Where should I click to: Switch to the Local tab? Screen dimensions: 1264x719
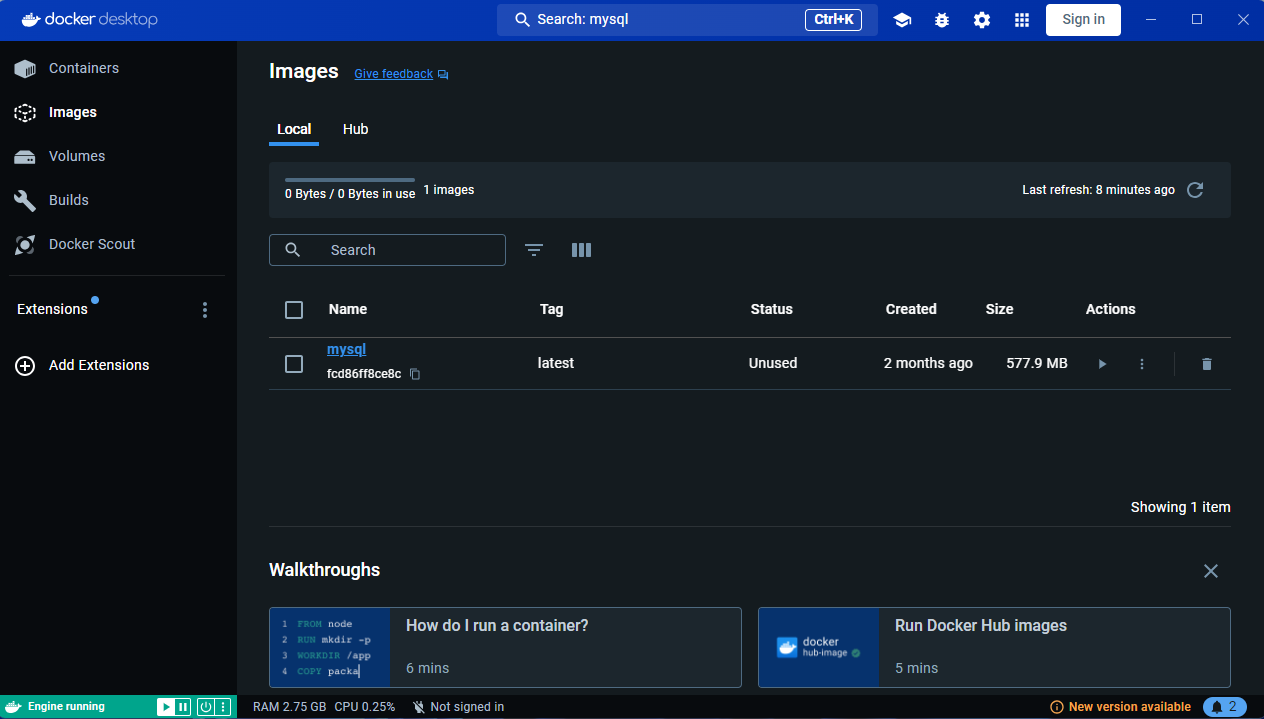tap(294, 129)
